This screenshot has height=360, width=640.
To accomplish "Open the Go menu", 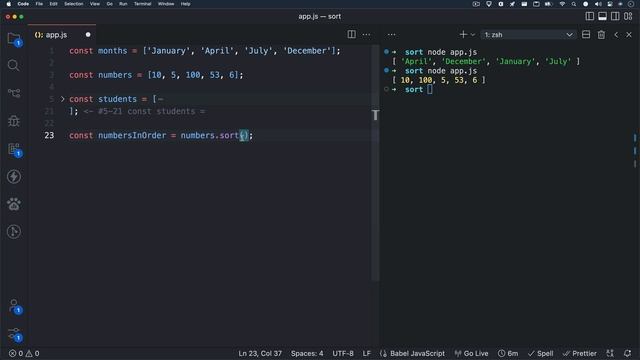I will point(109,4).
